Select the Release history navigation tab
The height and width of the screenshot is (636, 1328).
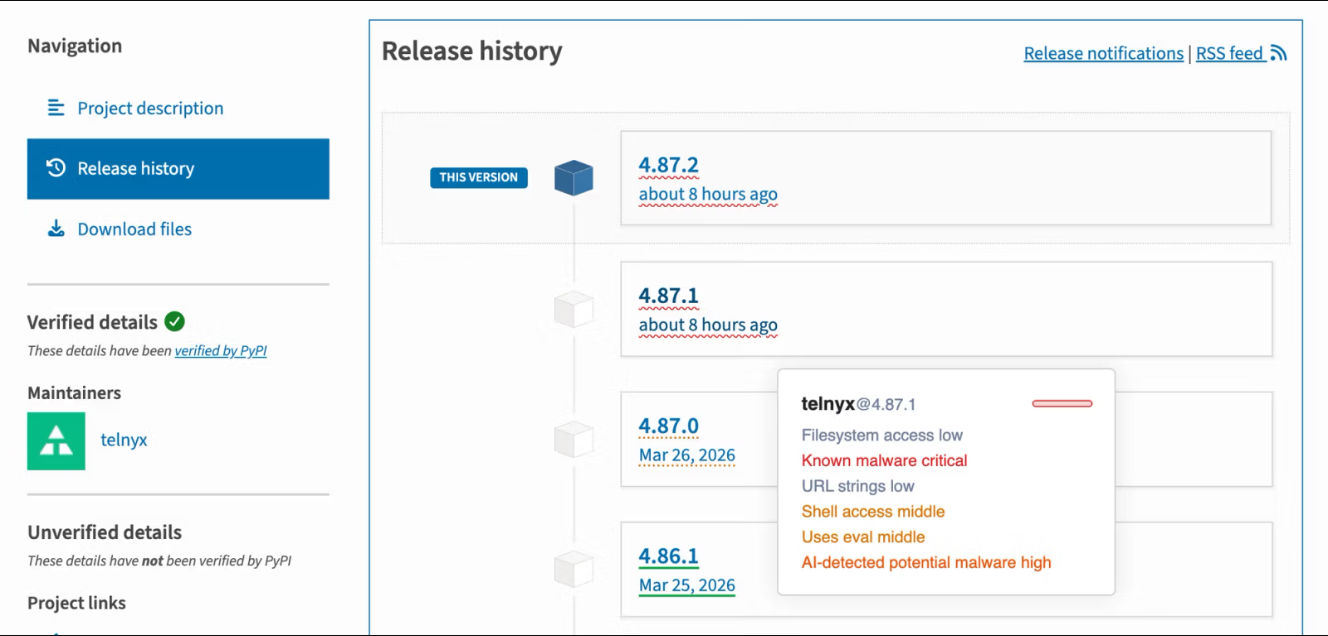178,169
